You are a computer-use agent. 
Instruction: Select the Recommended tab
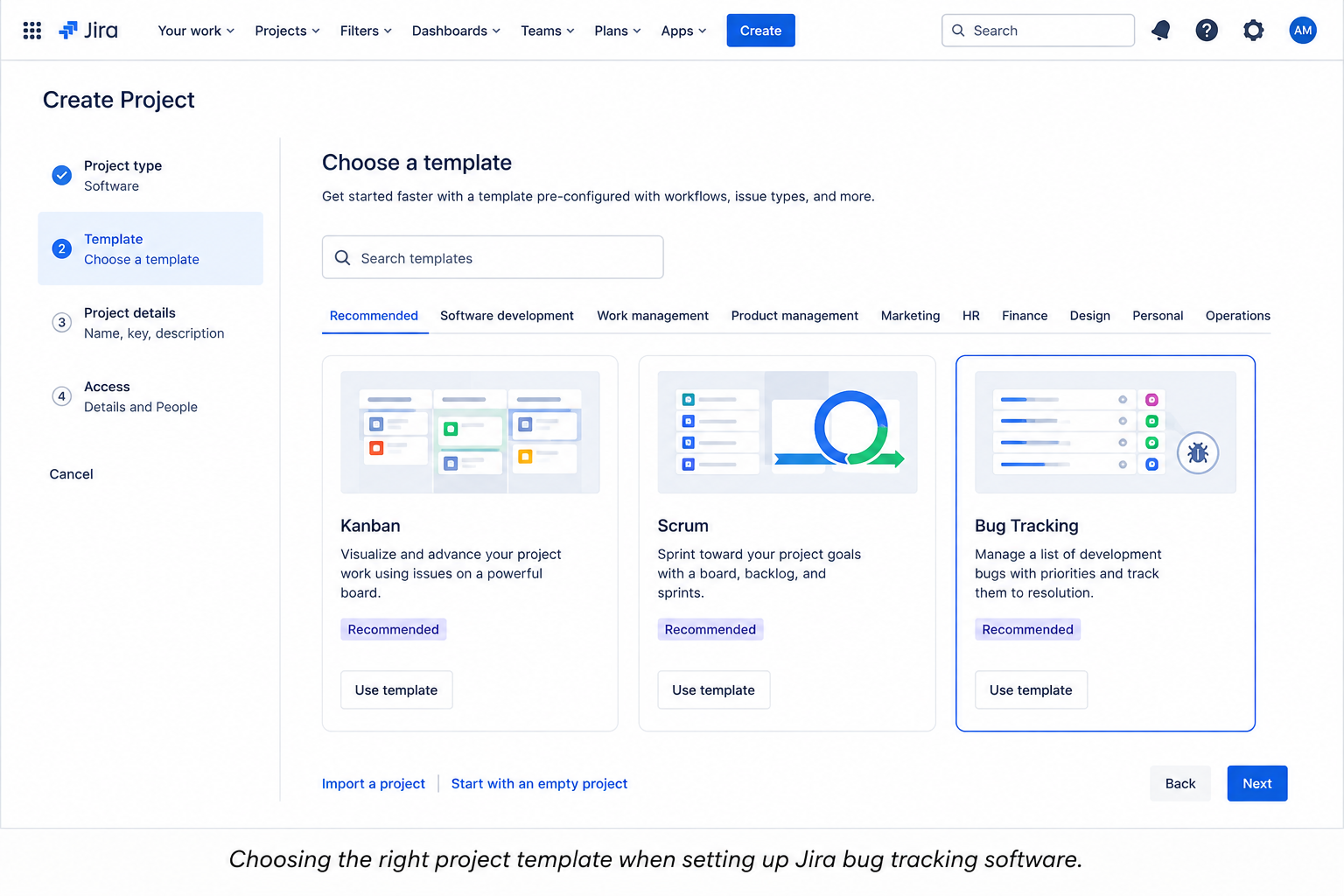coord(374,316)
